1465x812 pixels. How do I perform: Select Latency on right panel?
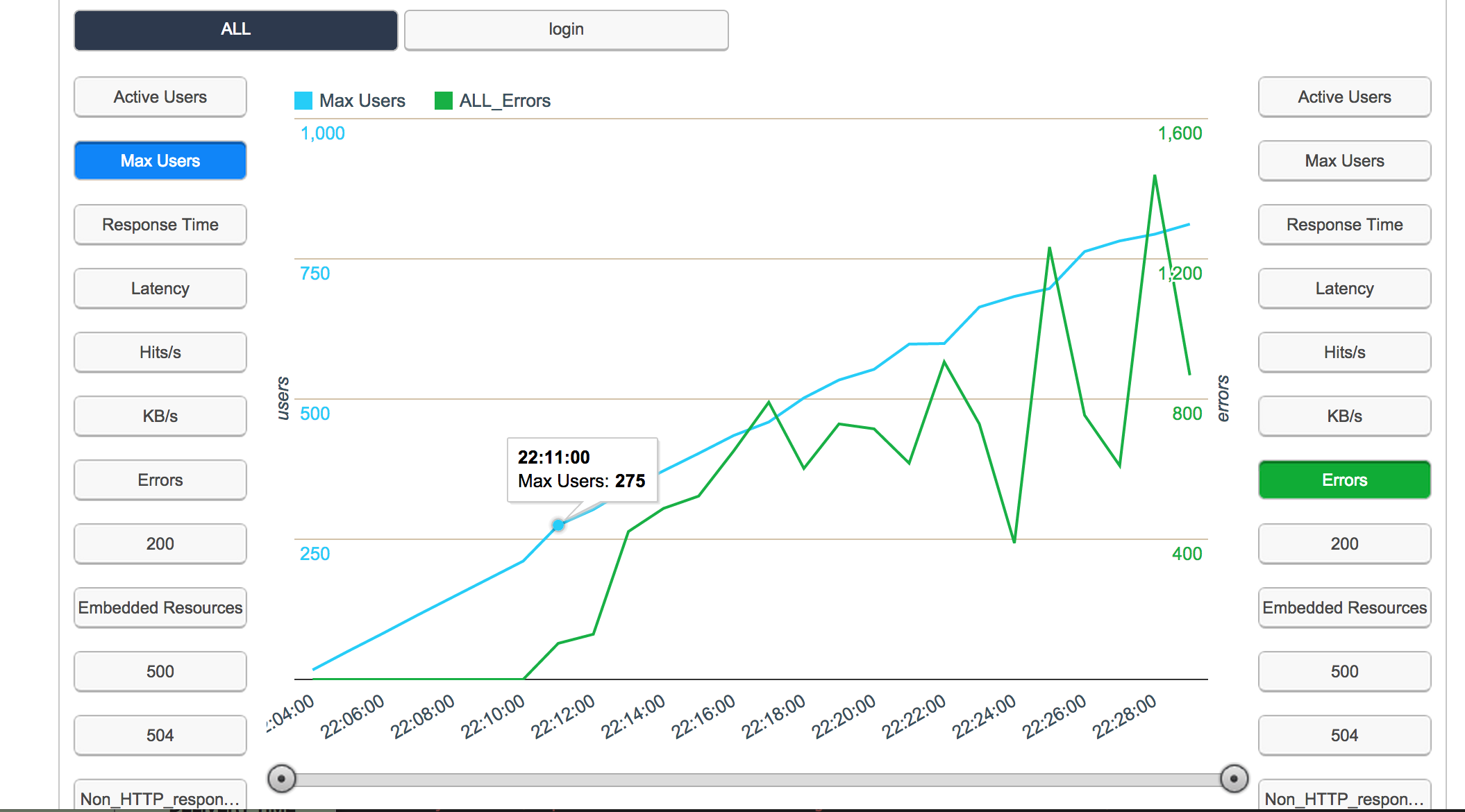1344,289
